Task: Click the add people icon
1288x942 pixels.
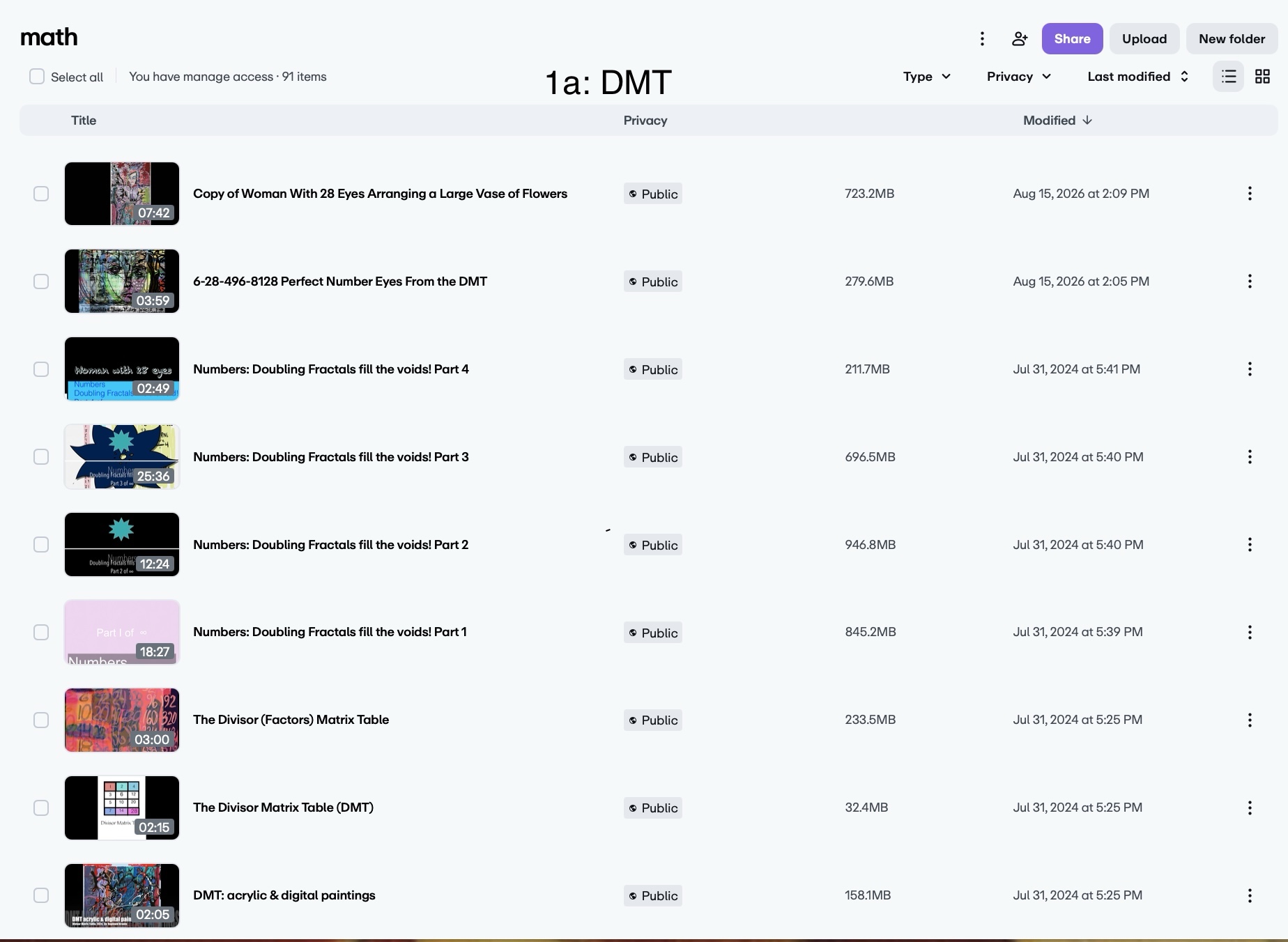Action: [x=1020, y=39]
